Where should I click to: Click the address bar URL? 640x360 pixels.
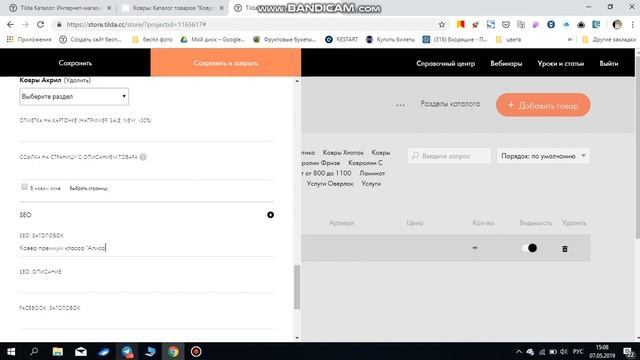136,24
